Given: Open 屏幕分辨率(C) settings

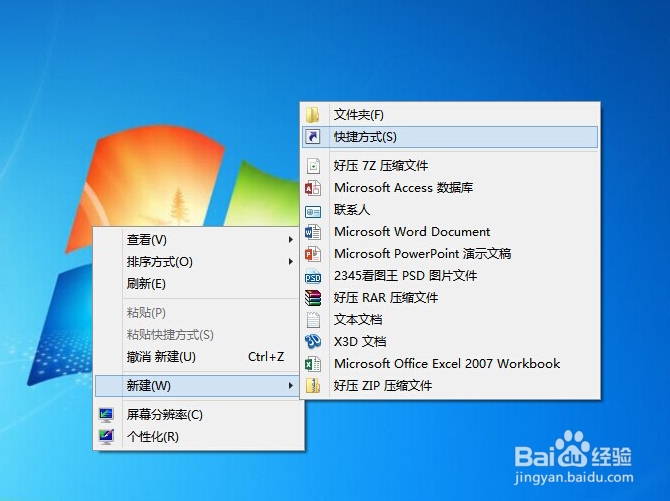Looking at the screenshot, I should click(199, 415).
